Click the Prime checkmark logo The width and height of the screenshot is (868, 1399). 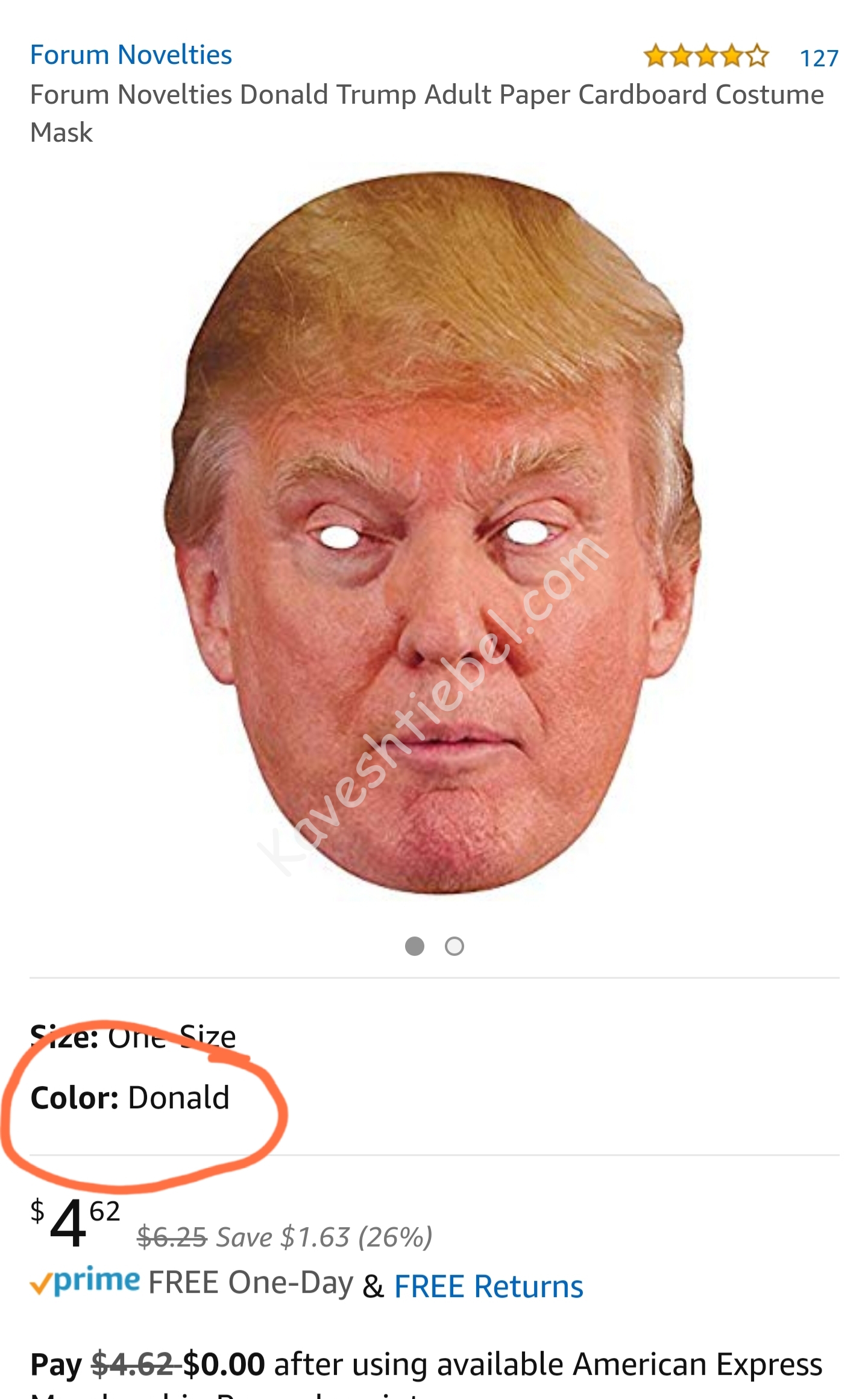point(85,1281)
